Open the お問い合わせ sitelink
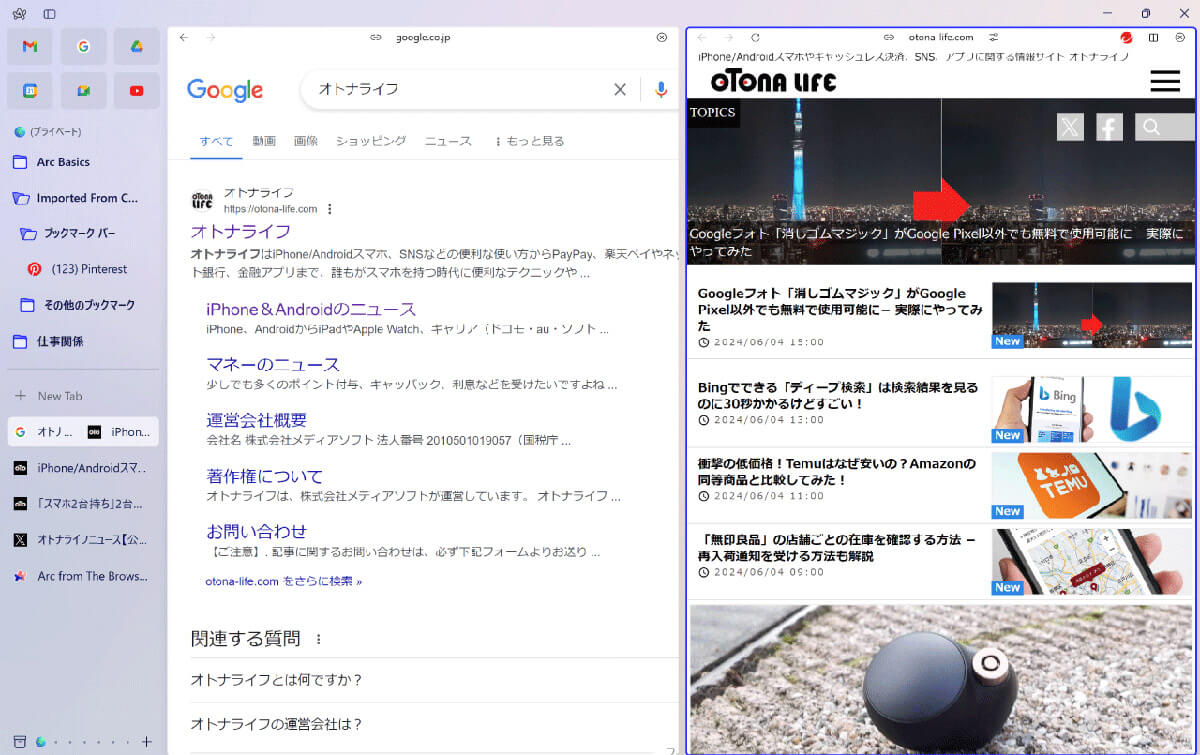The height and width of the screenshot is (755, 1200). 256,531
